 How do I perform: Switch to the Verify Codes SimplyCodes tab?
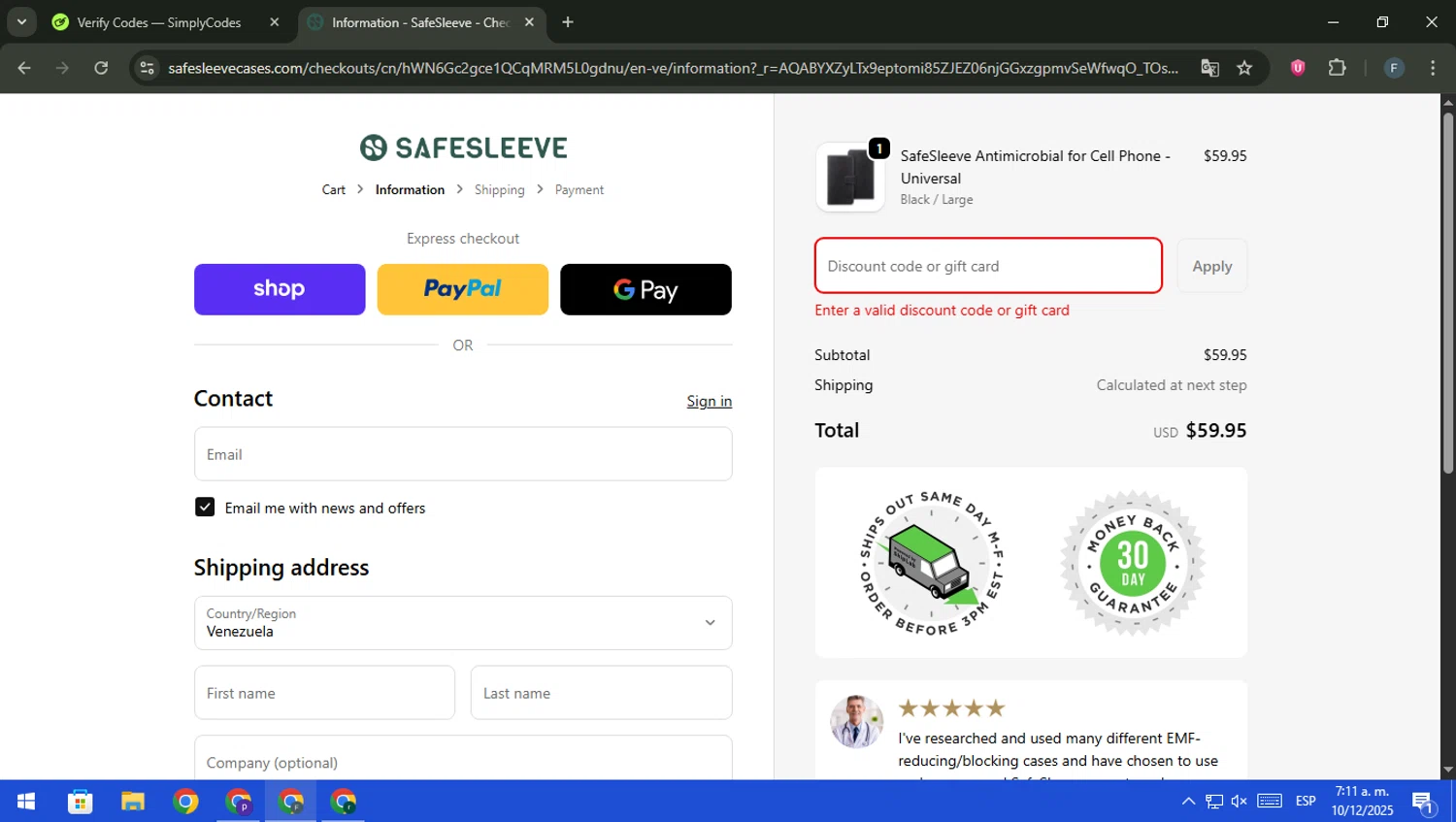pos(159,22)
